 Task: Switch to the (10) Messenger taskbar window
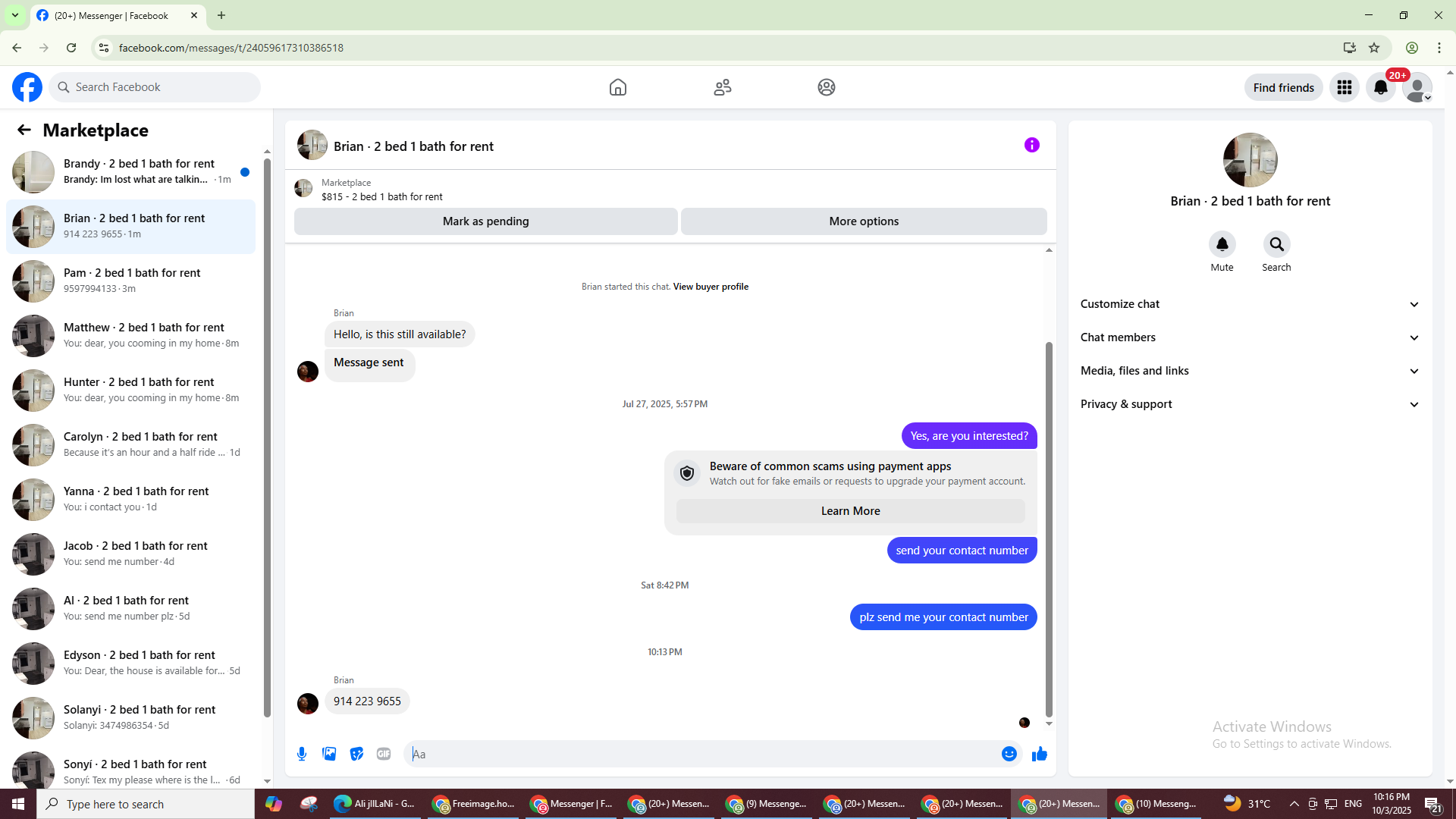(x=1156, y=804)
